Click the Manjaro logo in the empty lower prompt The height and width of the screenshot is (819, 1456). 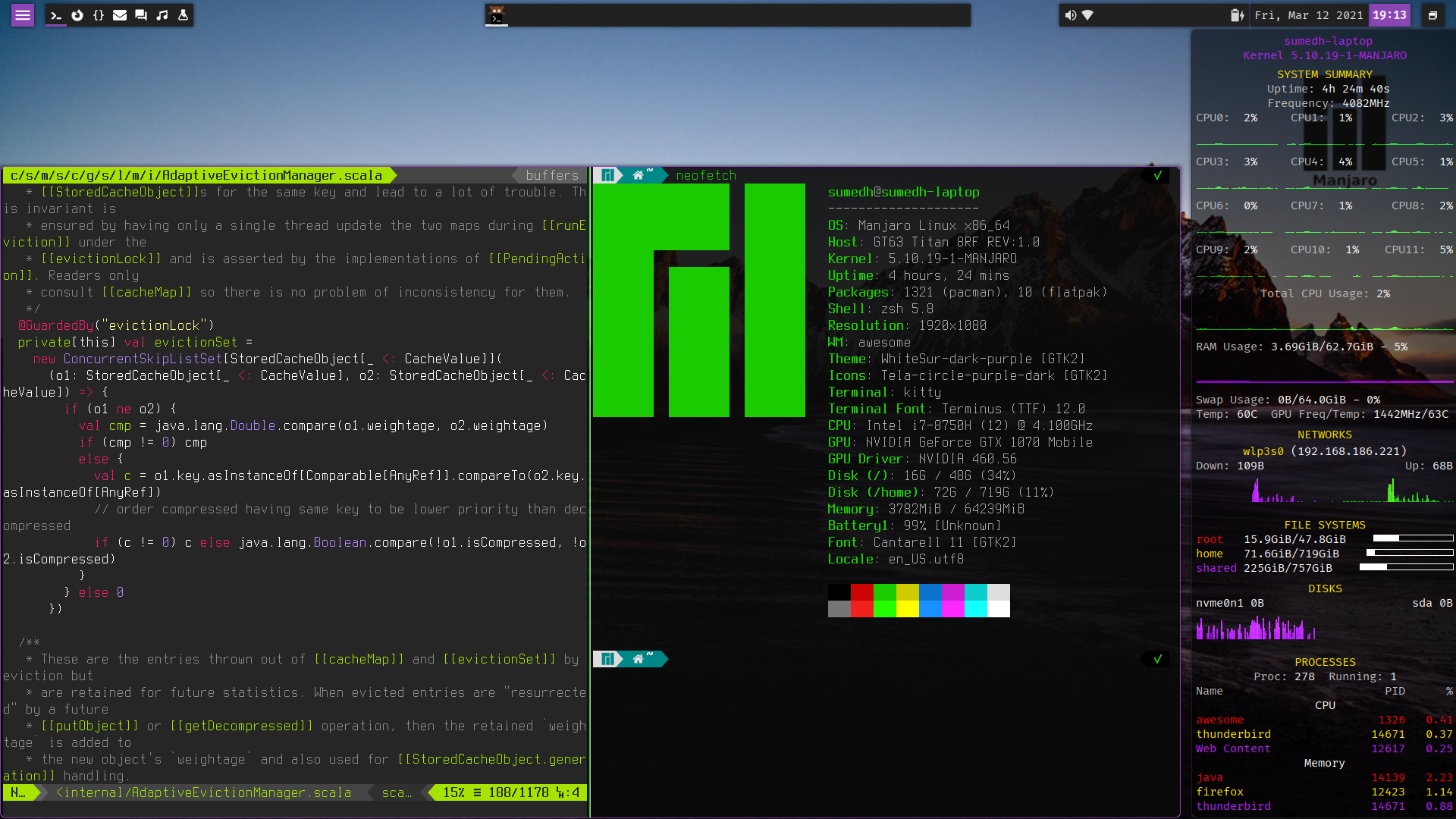[x=607, y=659]
